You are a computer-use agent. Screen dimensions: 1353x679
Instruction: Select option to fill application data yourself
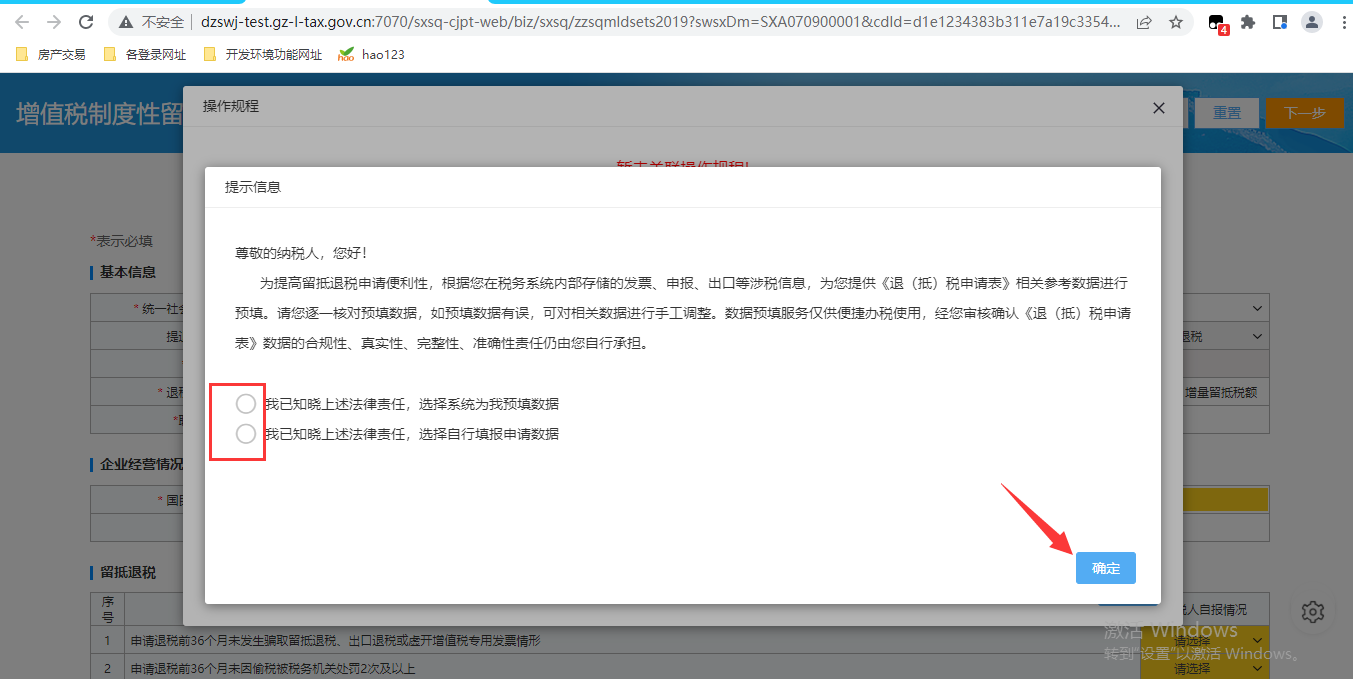coord(246,434)
